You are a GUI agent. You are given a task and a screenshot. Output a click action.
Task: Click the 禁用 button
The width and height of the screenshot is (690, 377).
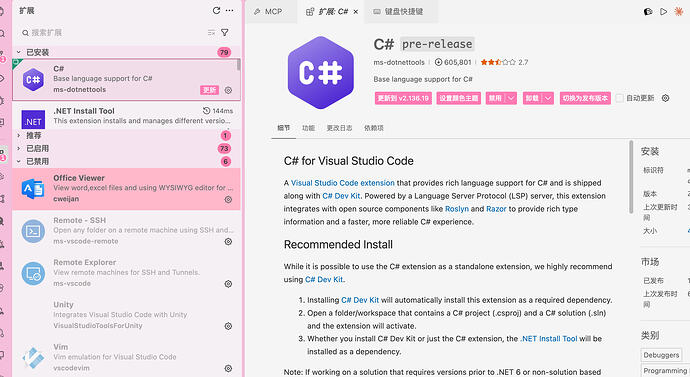point(495,98)
